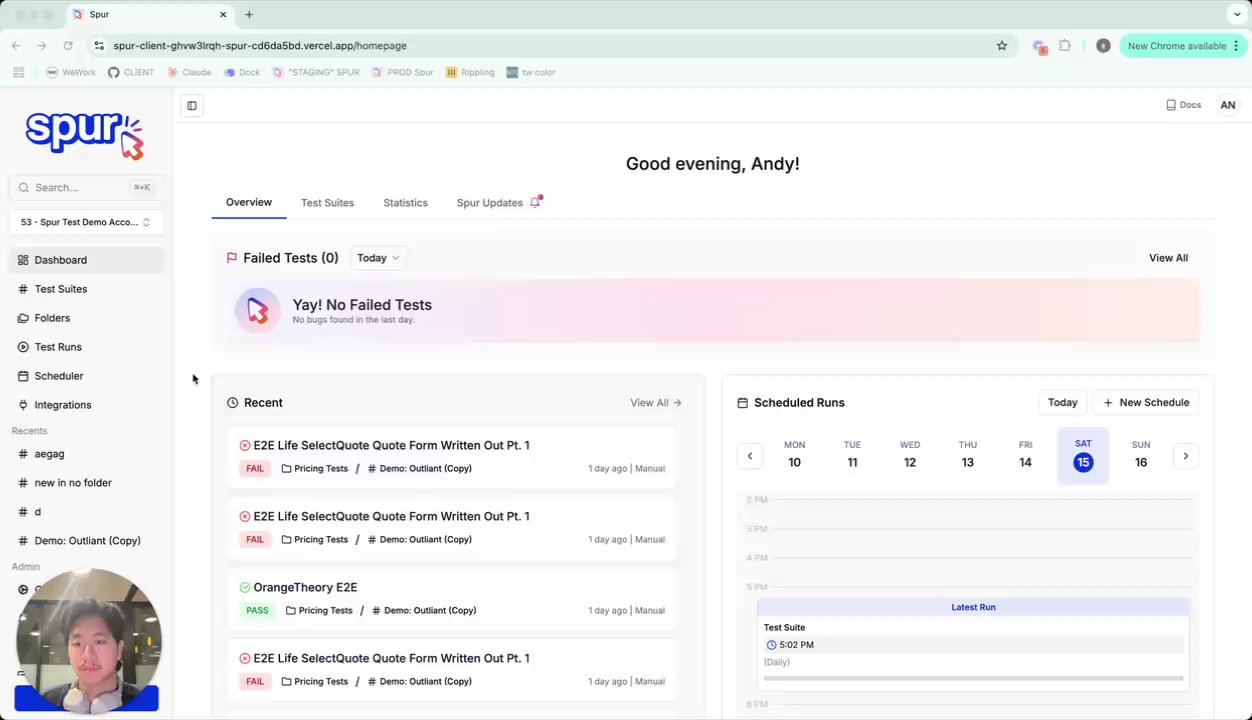Click the Failed Tests flag icon
The image size is (1252, 720).
click(232, 258)
